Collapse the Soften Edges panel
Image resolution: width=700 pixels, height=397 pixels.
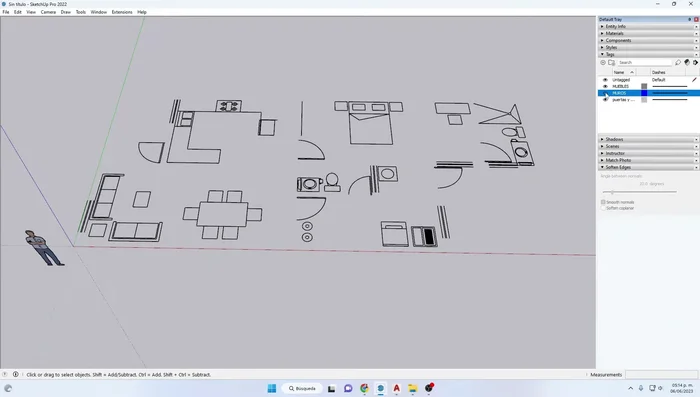point(648,167)
